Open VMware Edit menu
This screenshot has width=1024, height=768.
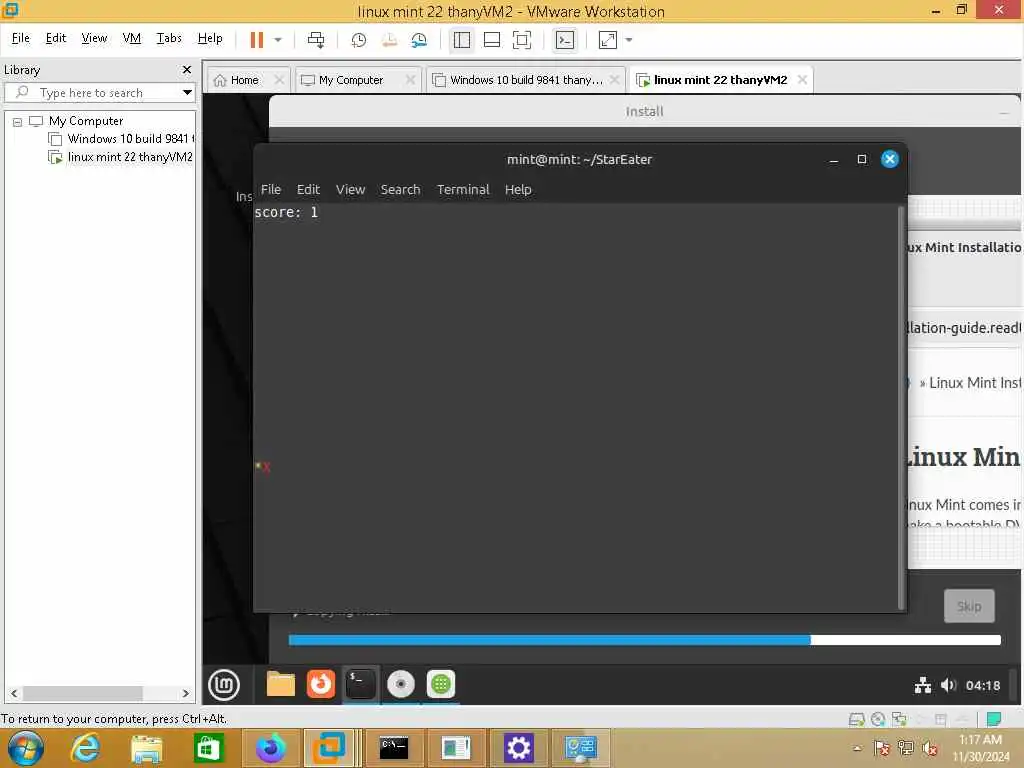56,38
